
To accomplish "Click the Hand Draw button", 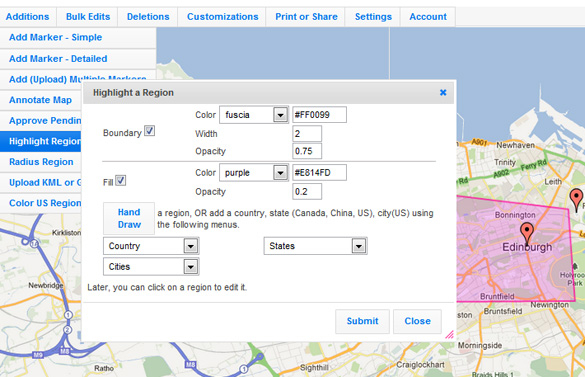I will pyautogui.click(x=129, y=218).
